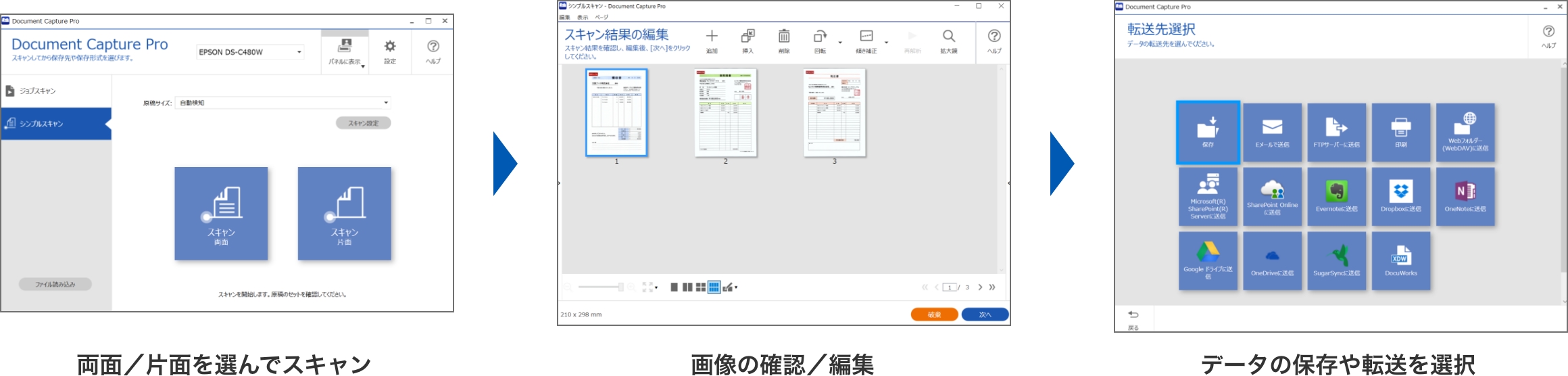Image resolution: width=1568 pixels, height=376 pixels.
Task: Select scanned page thumbnail 2
Action: click(725, 112)
